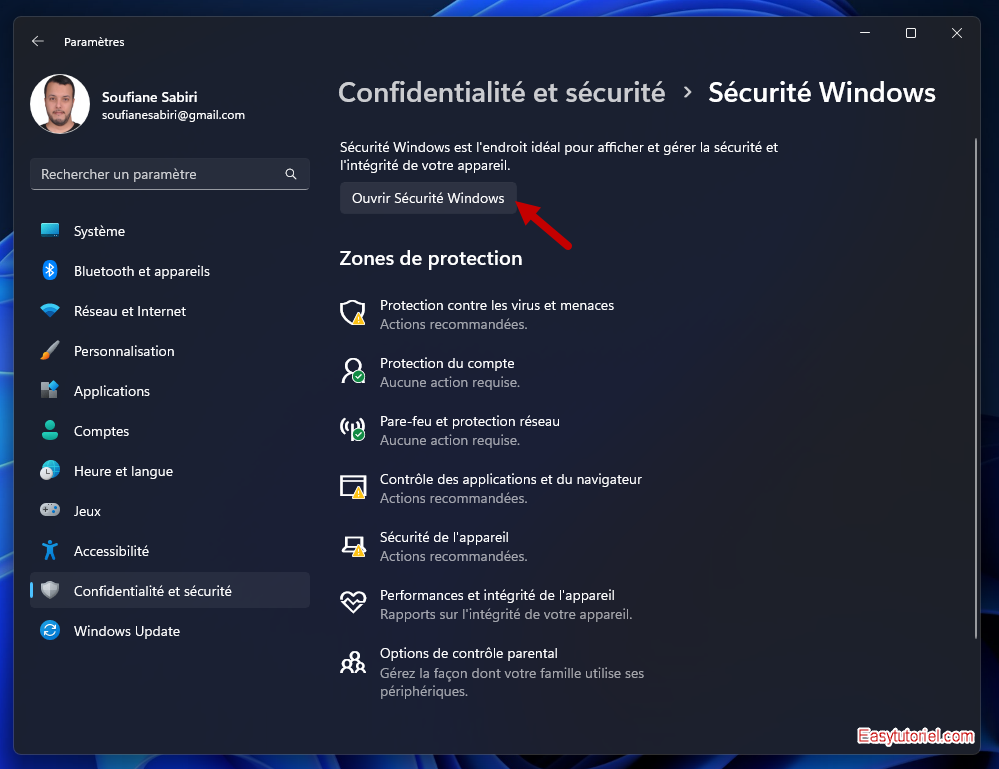The image size is (999, 769).
Task: Click the search magnifier icon
Action: coord(291,174)
